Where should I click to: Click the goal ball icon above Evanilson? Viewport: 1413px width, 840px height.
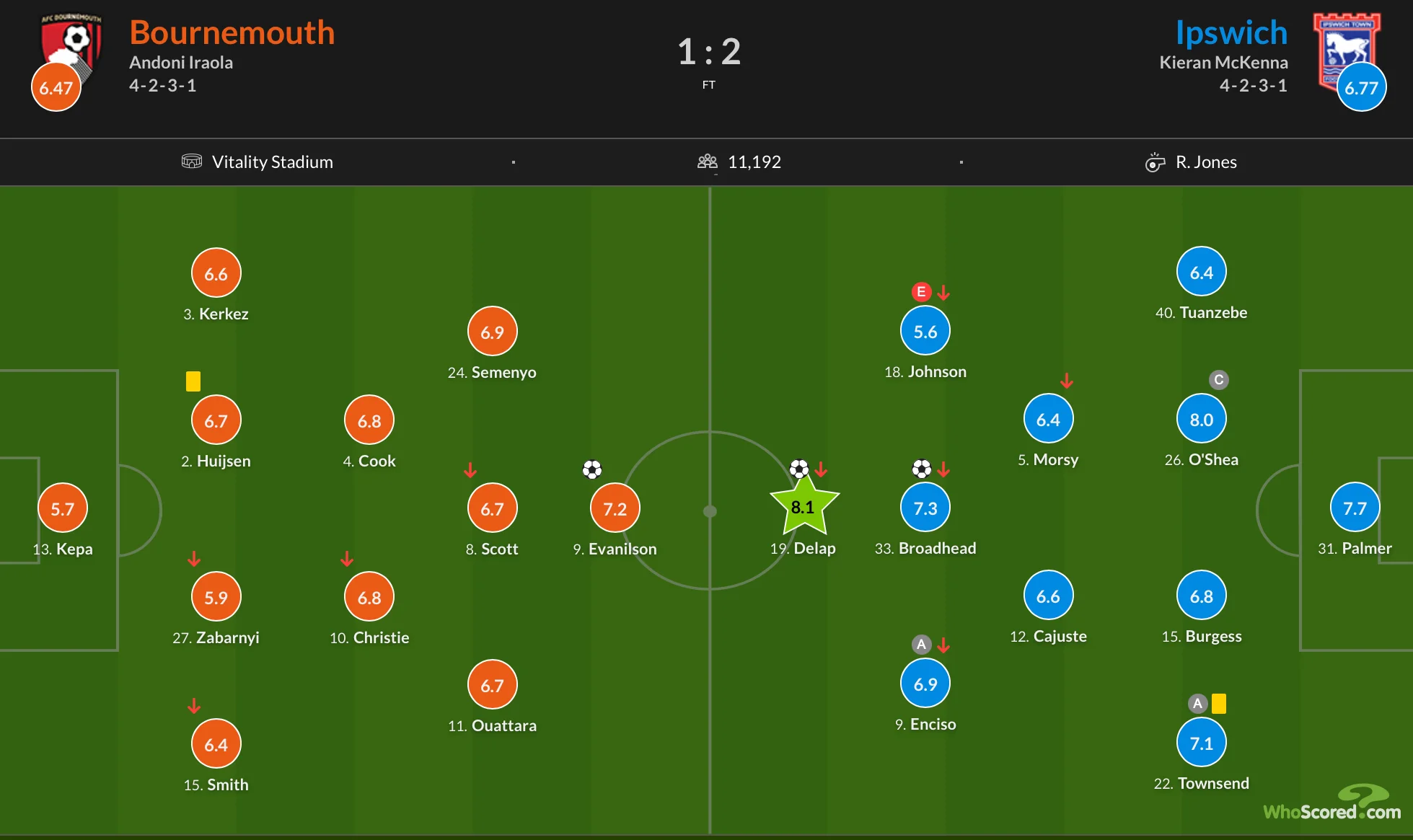coord(592,470)
